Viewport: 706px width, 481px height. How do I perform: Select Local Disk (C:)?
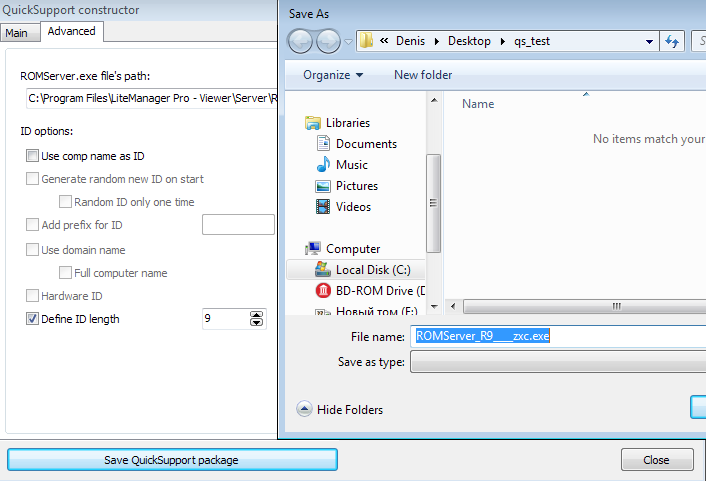(x=373, y=270)
